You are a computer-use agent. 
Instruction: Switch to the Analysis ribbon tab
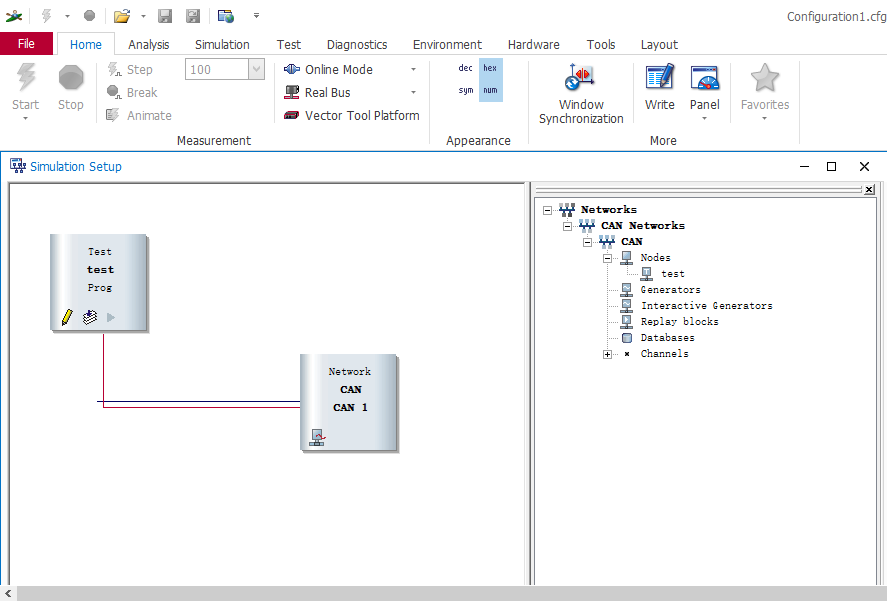149,44
